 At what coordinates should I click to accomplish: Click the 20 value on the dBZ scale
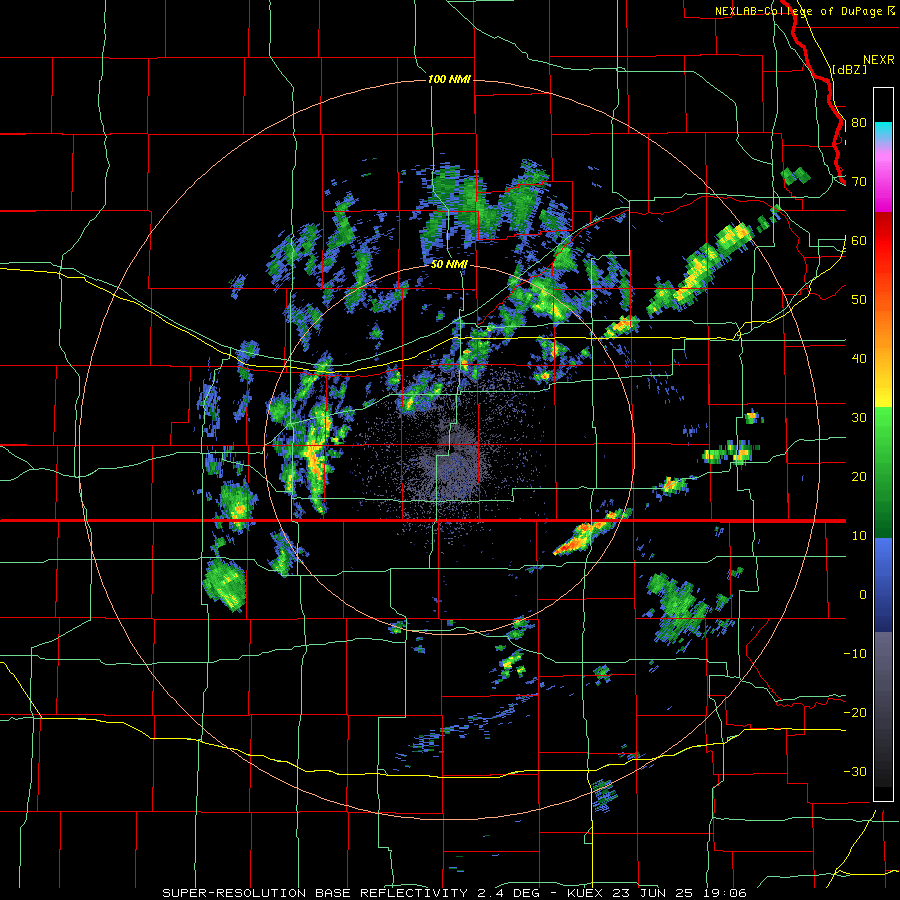tap(859, 477)
